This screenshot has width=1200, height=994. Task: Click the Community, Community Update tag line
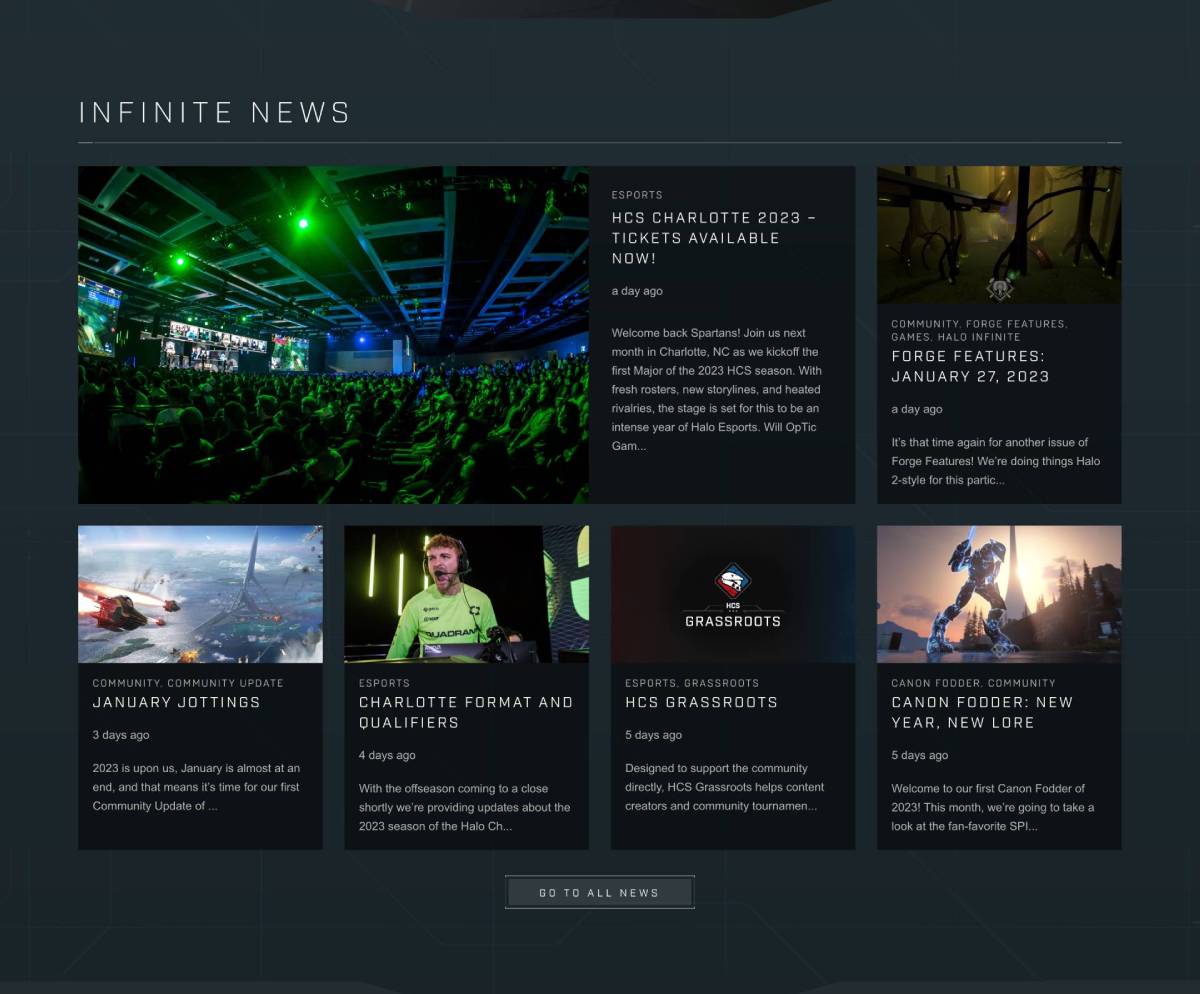pos(188,683)
